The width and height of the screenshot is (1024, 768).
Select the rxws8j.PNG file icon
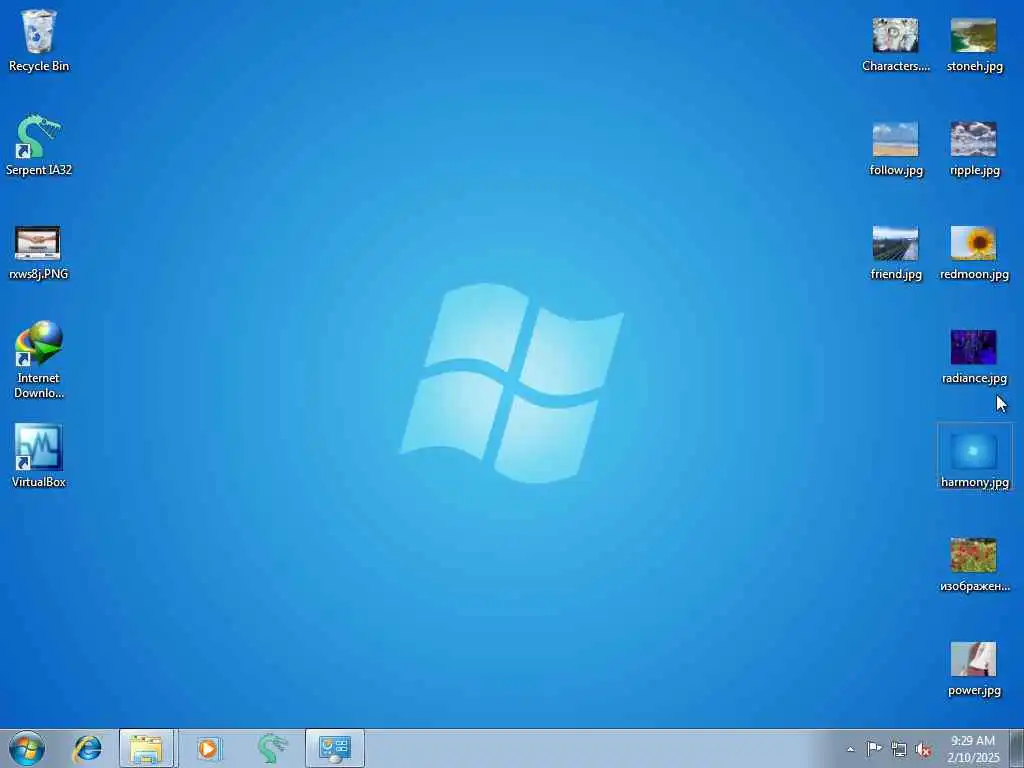coord(39,253)
